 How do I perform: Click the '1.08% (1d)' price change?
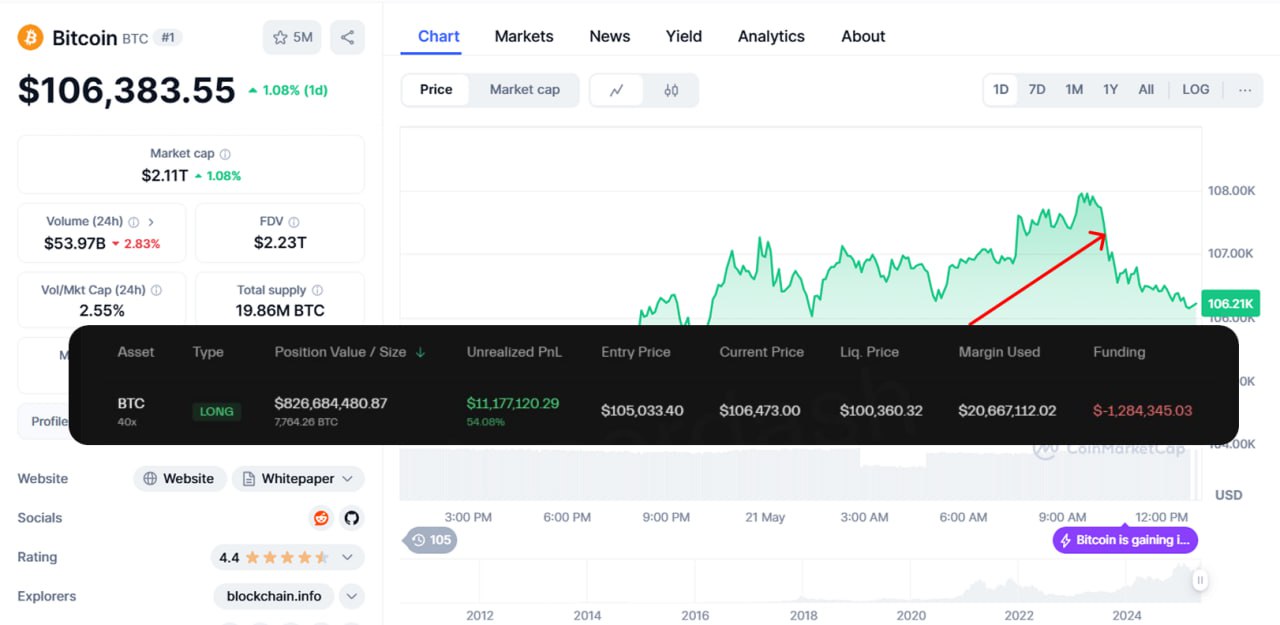click(x=288, y=90)
